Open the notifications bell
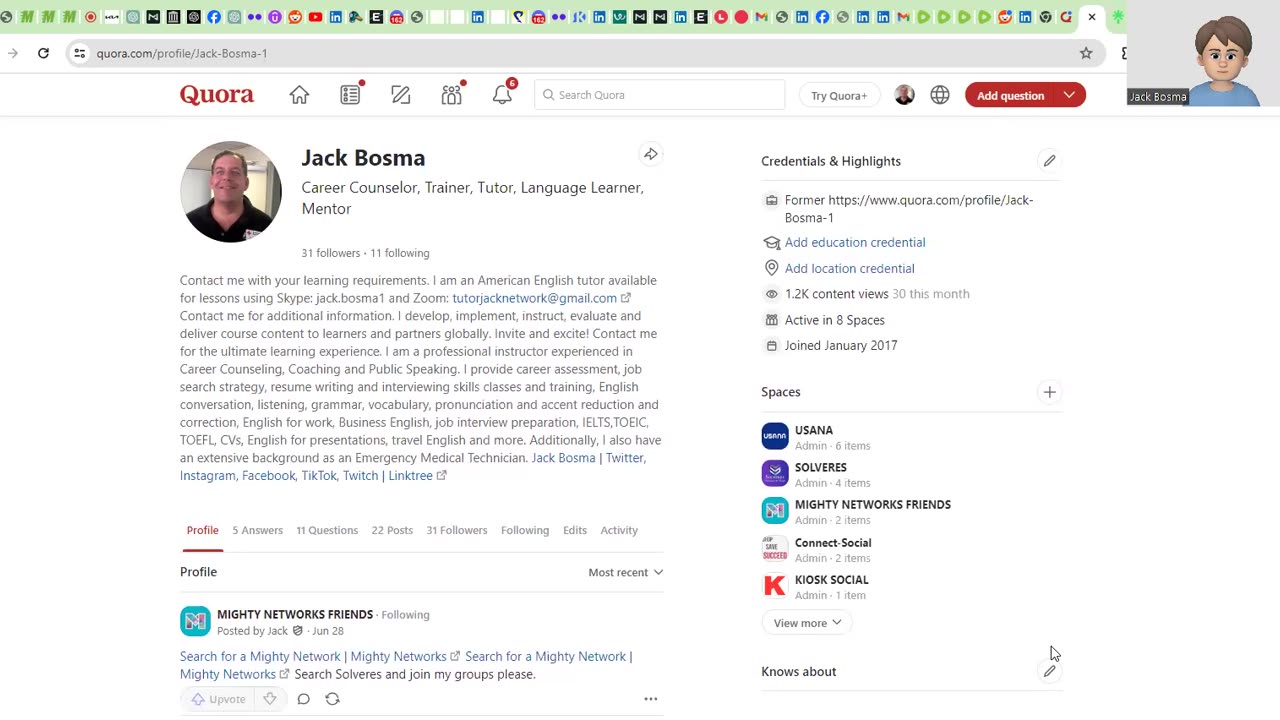 [502, 95]
